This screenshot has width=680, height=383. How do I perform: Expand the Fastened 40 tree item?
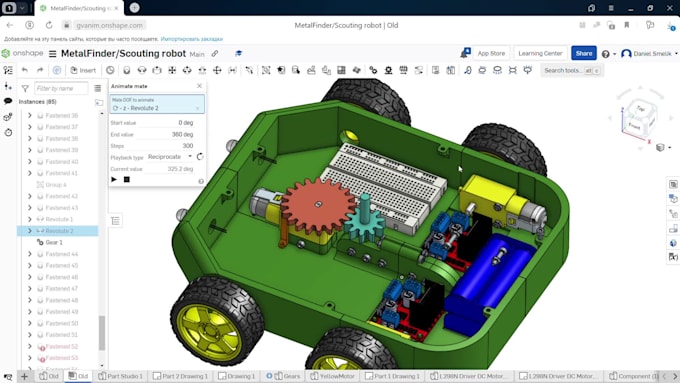tap(29, 161)
